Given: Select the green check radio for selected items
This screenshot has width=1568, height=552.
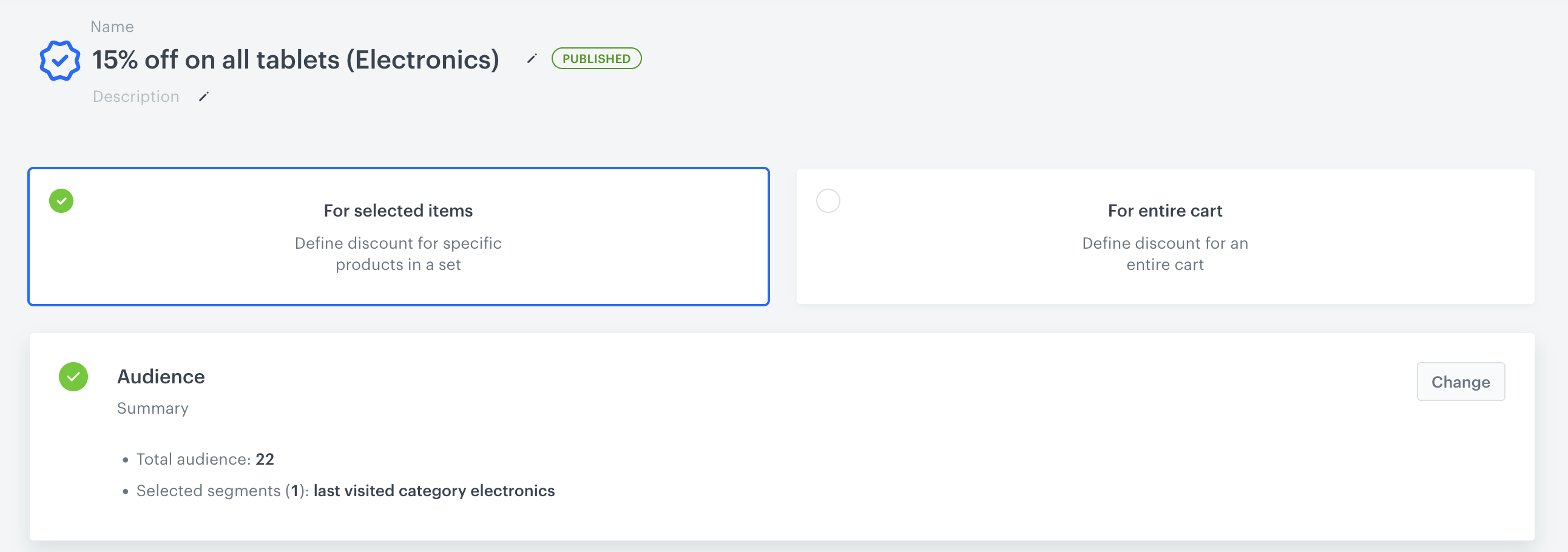Looking at the screenshot, I should pyautogui.click(x=61, y=201).
